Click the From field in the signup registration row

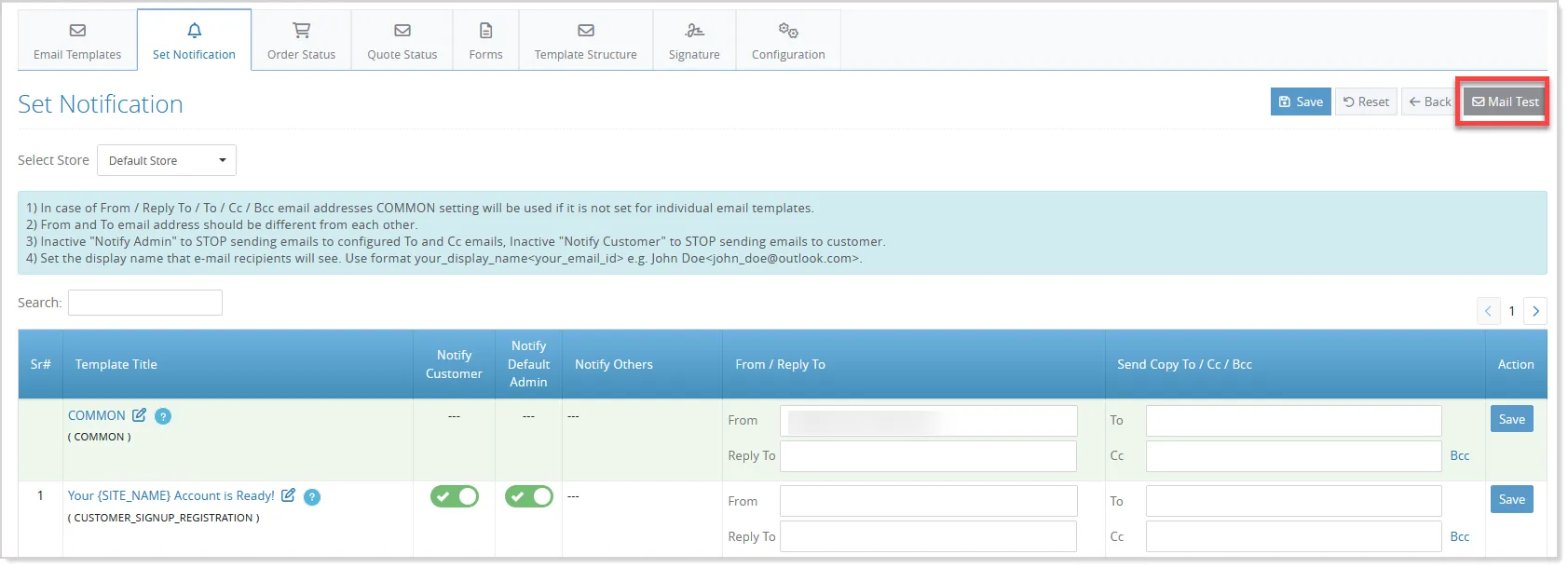point(929,501)
